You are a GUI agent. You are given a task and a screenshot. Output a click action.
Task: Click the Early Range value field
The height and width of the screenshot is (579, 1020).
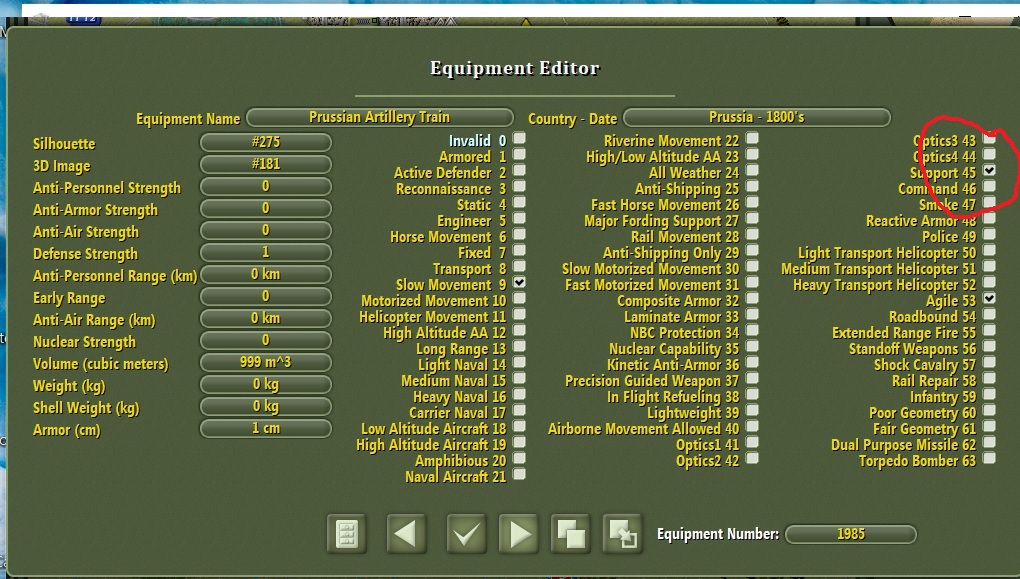pyautogui.click(x=265, y=297)
